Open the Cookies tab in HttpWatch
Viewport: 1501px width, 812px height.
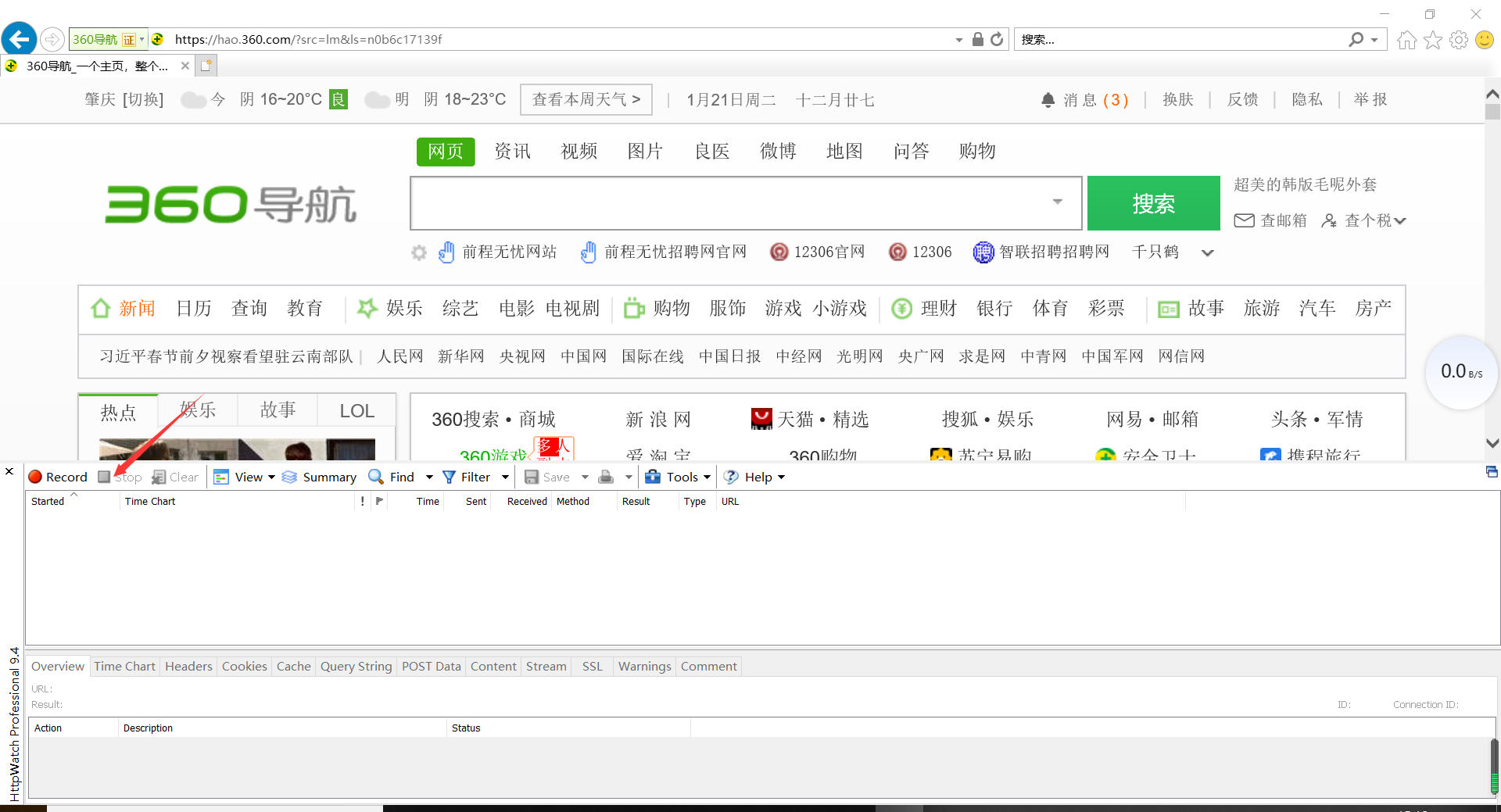pyautogui.click(x=244, y=666)
